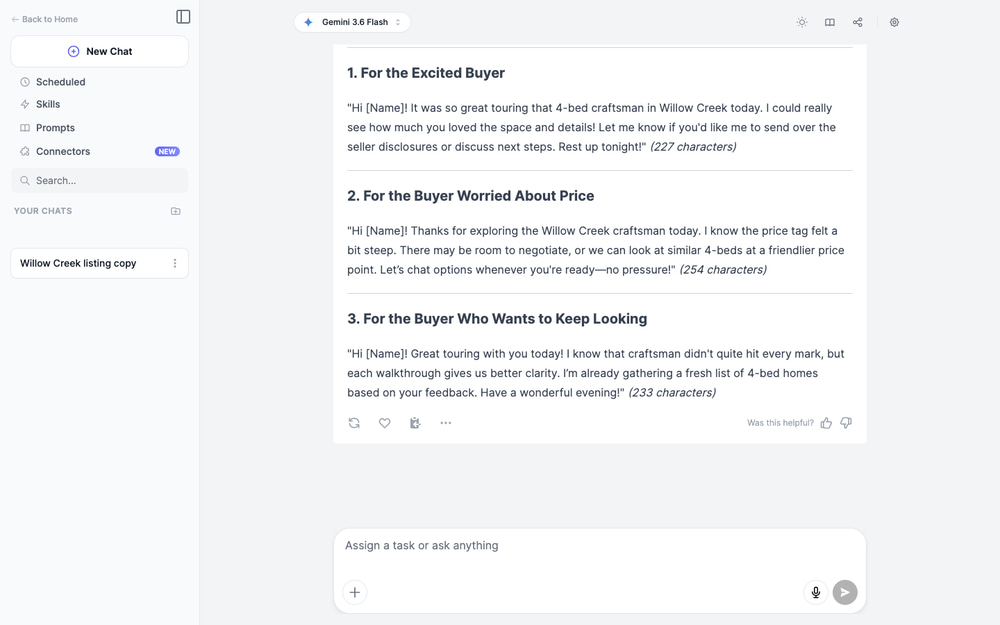Open settings gear icon

(x=894, y=22)
